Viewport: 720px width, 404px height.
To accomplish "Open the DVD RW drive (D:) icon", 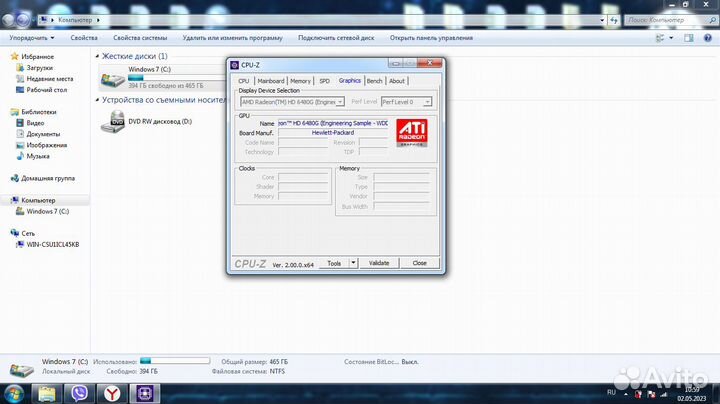I will [x=113, y=122].
